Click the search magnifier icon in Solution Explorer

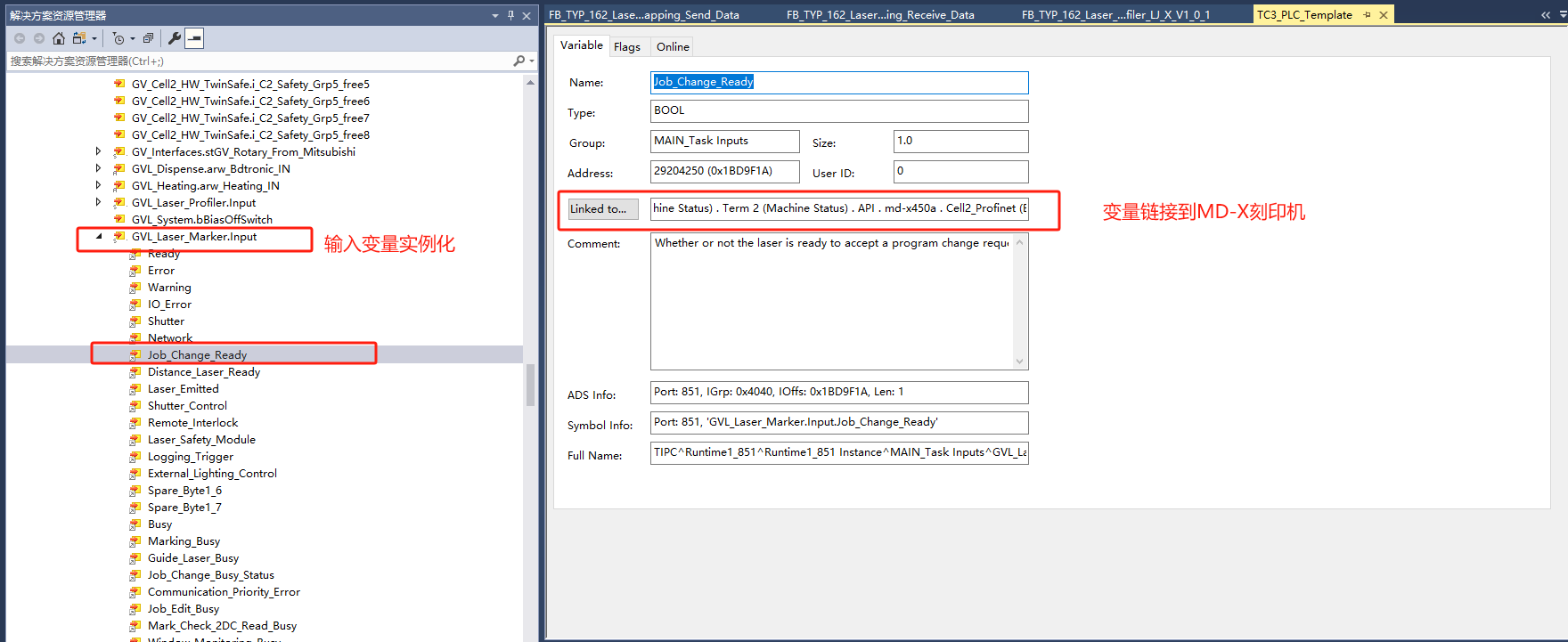(519, 61)
